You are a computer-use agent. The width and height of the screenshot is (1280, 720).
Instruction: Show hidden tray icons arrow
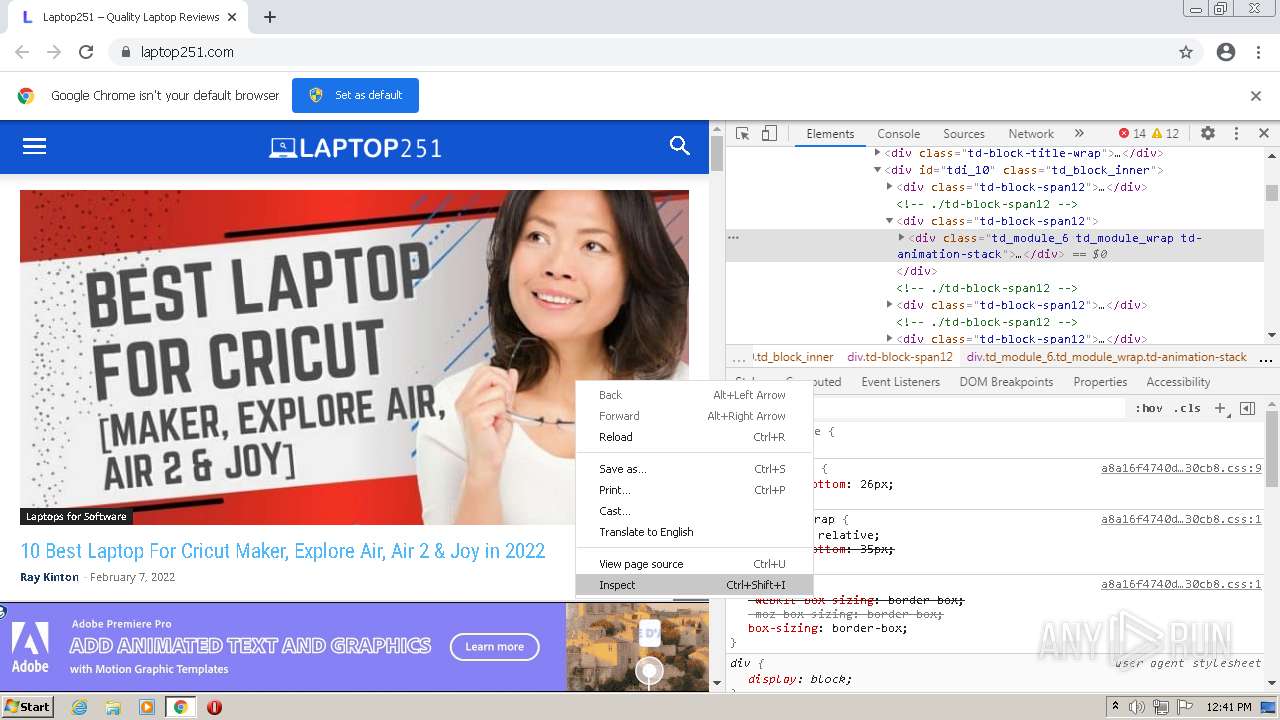click(x=1115, y=707)
